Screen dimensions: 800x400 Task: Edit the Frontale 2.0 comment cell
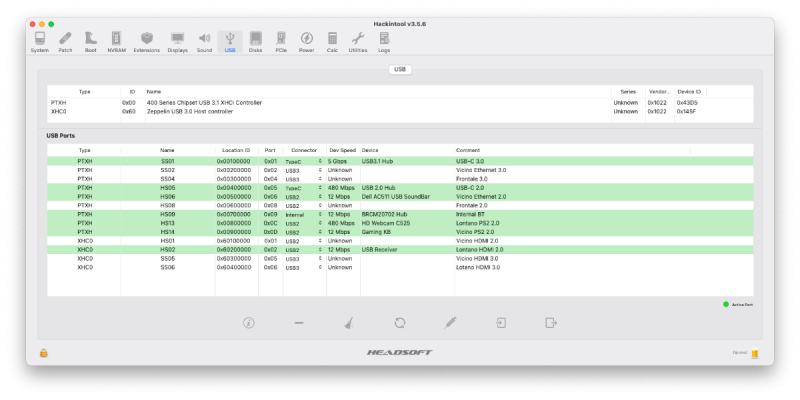pos(472,205)
